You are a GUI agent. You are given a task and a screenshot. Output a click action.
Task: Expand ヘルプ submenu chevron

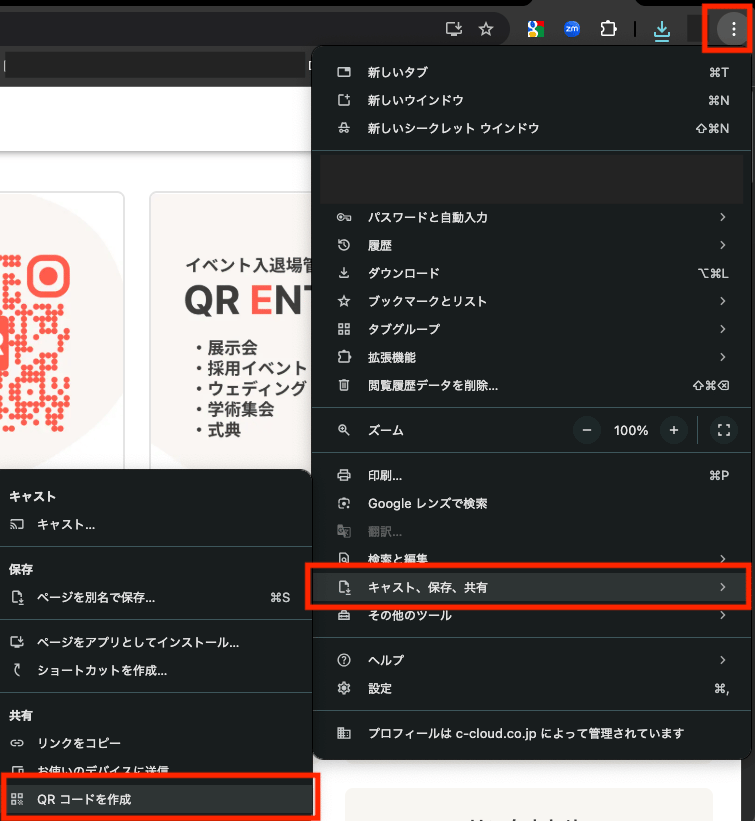[x=723, y=660]
